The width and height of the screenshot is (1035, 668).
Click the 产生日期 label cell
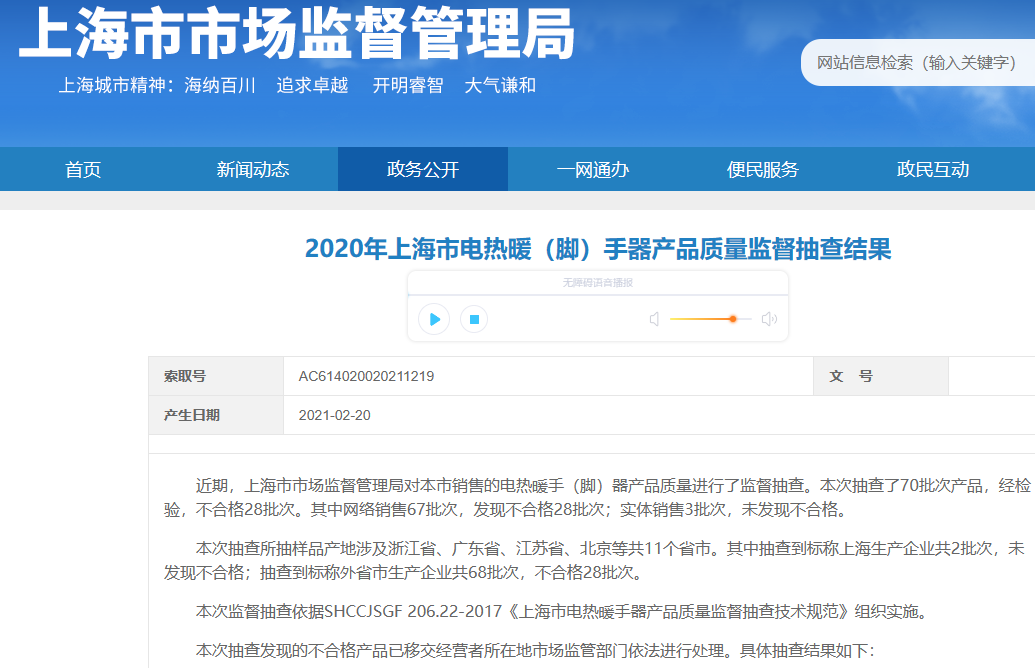point(216,415)
